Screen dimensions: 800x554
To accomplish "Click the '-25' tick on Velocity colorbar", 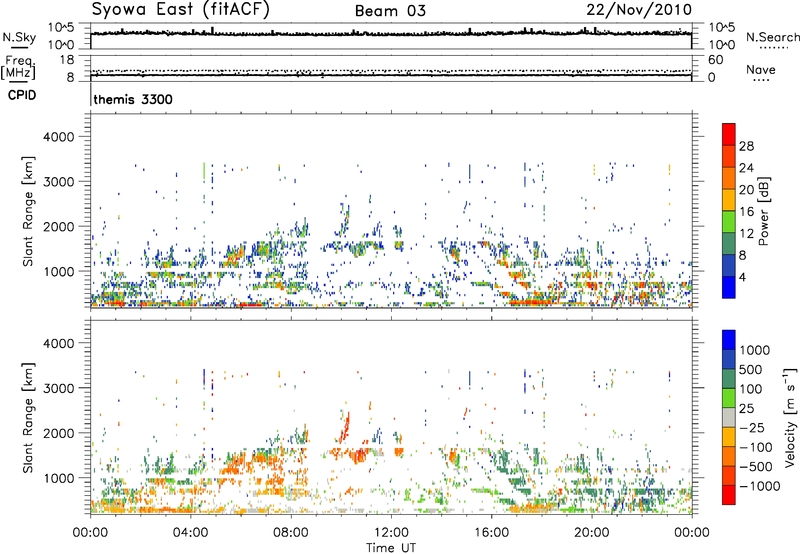I will click(752, 427).
